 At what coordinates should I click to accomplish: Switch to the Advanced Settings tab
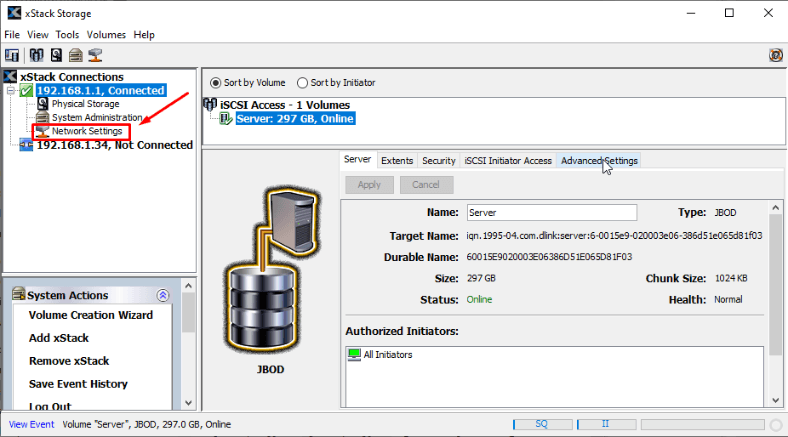tap(599, 160)
